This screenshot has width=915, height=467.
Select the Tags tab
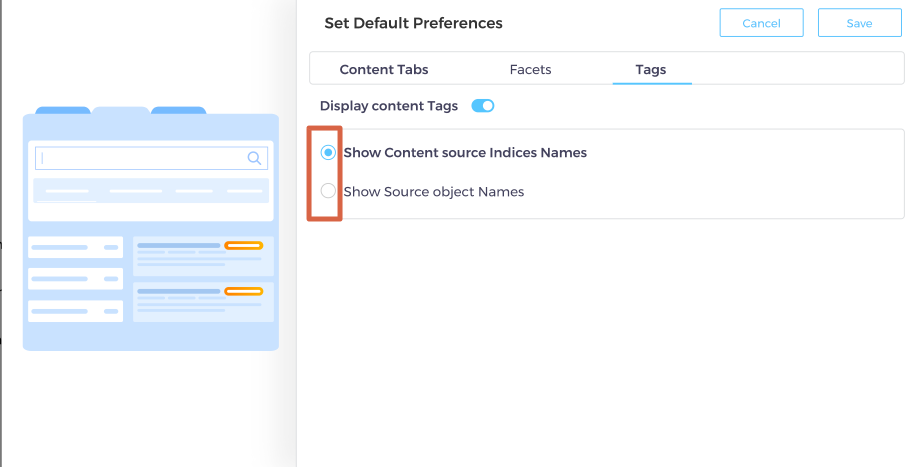(x=651, y=70)
